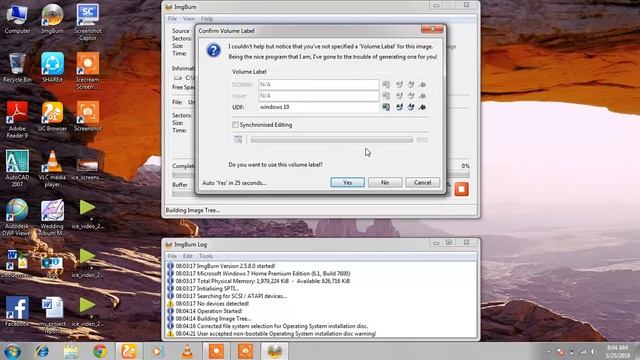Click the second icon after the UDF field
Screen dimensions: 640x360
pyautogui.click(x=399, y=107)
